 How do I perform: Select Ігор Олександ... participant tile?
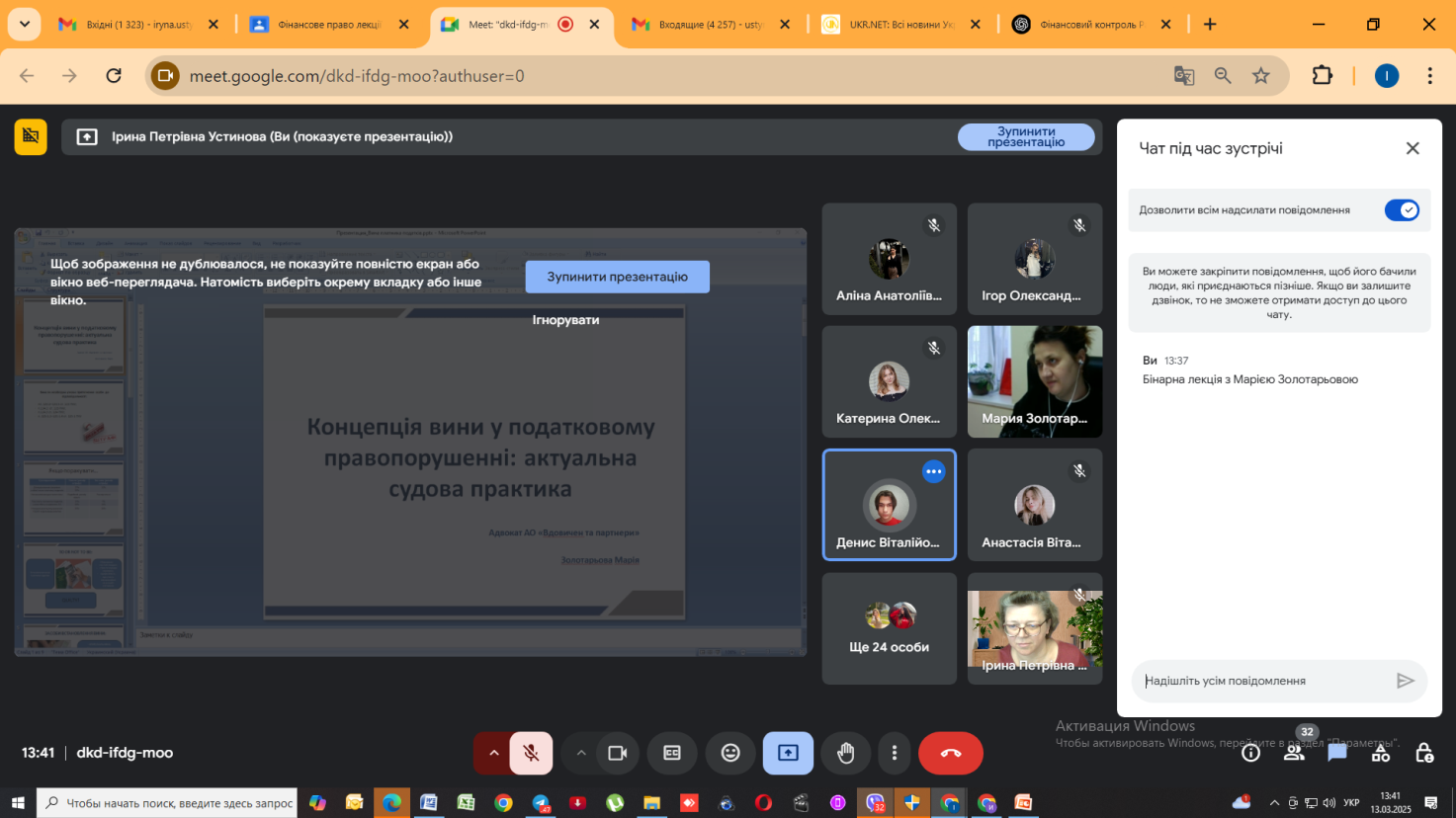pos(1035,259)
